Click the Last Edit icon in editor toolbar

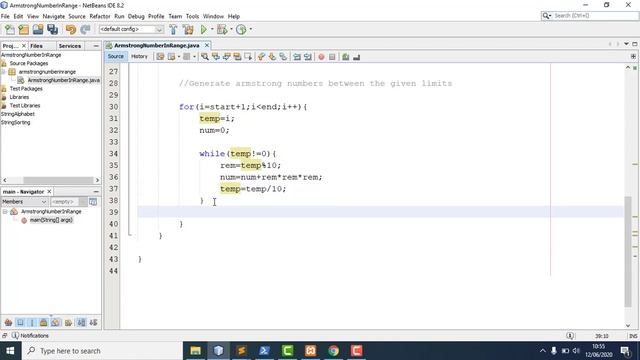pos(160,57)
